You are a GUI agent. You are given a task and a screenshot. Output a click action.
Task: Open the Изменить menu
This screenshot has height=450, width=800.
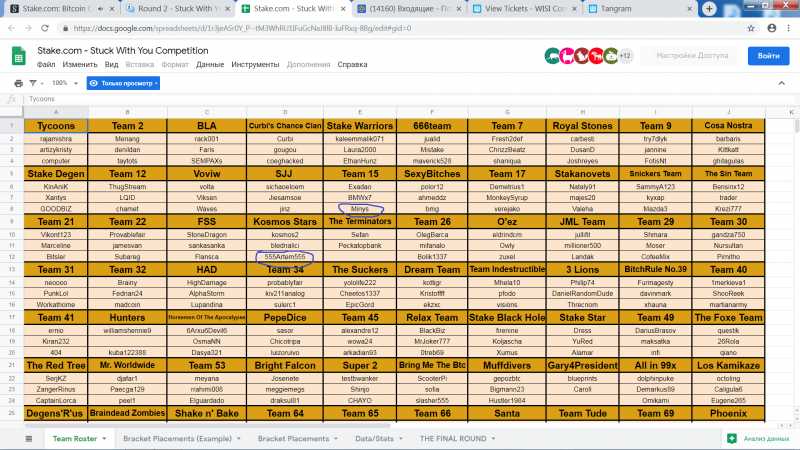pos(80,65)
